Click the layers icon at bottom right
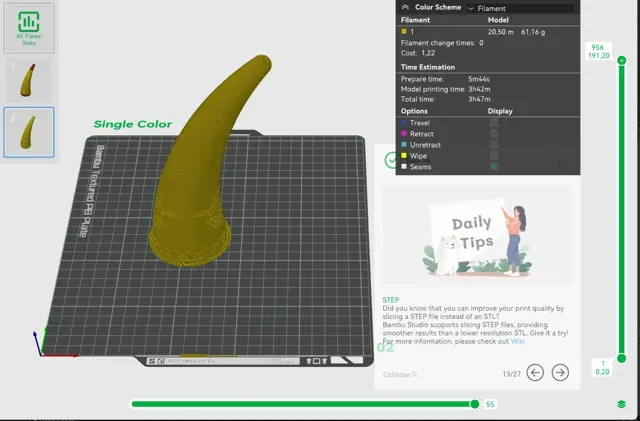 tap(622, 404)
